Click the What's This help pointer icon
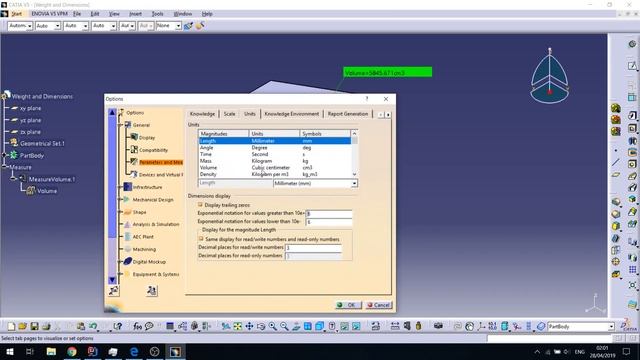This screenshot has width=640, height=360. (x=118, y=326)
